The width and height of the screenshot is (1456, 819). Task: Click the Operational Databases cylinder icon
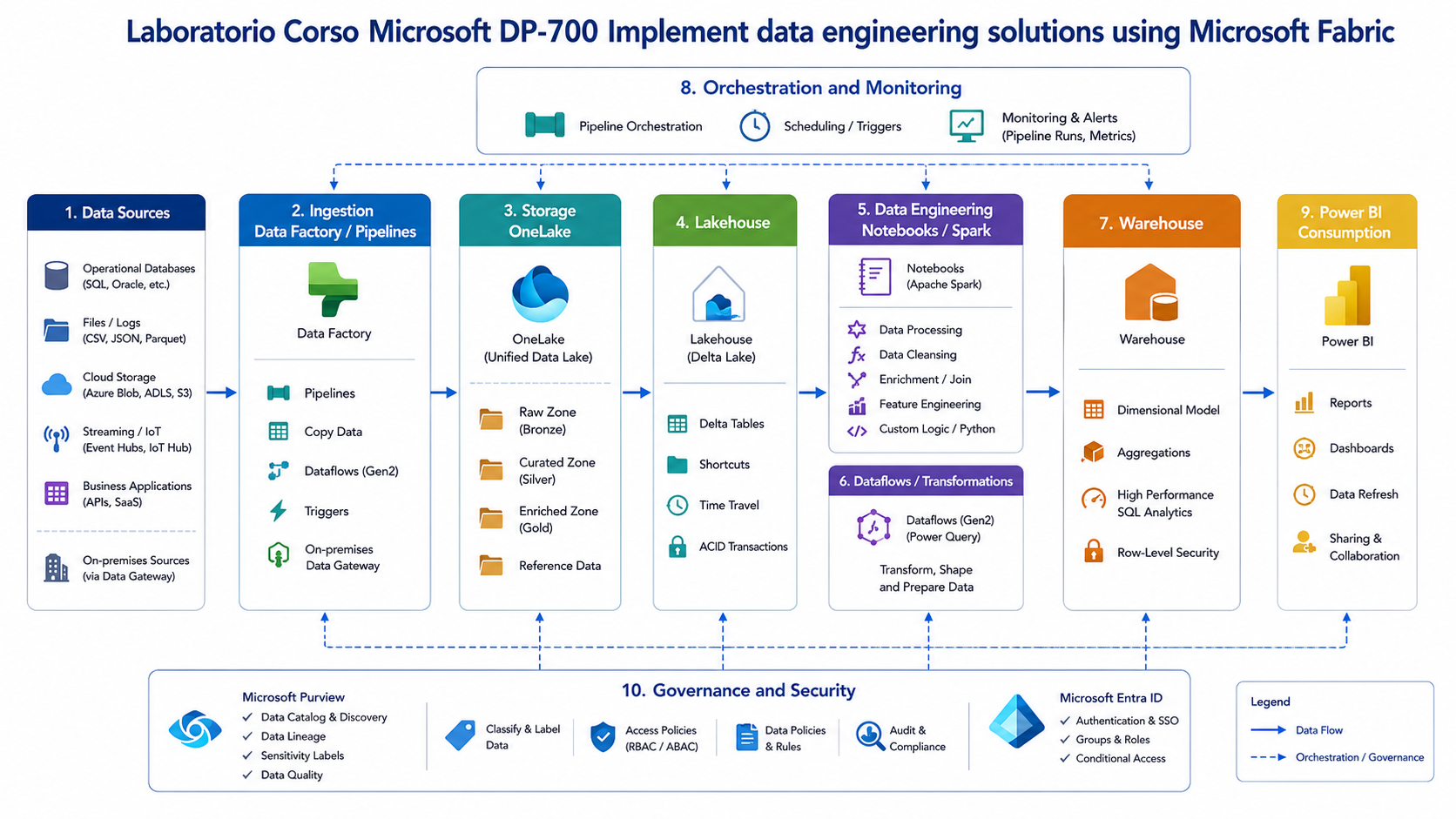(x=57, y=276)
